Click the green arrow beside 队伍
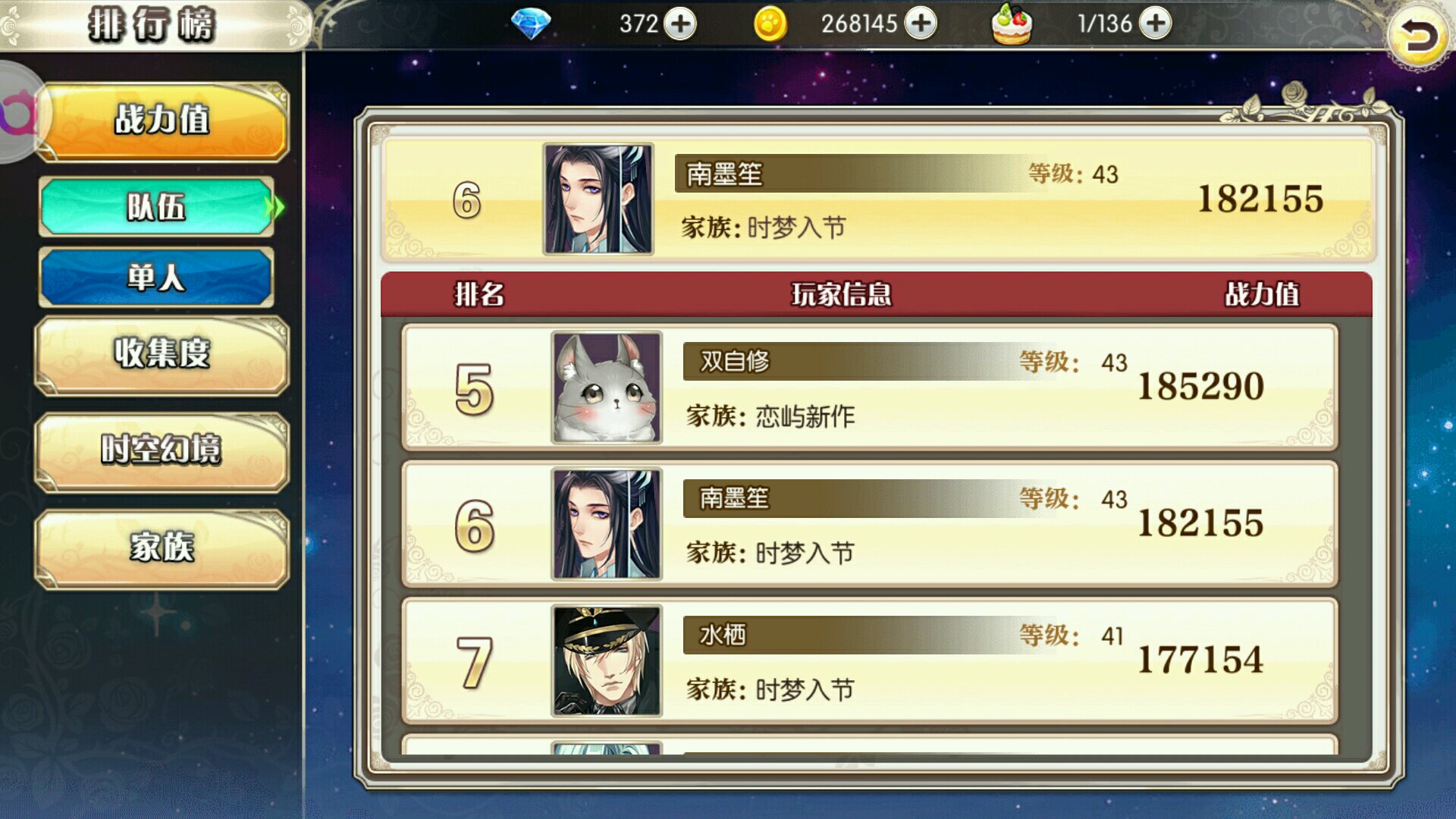The height and width of the screenshot is (819, 1456). point(278,206)
